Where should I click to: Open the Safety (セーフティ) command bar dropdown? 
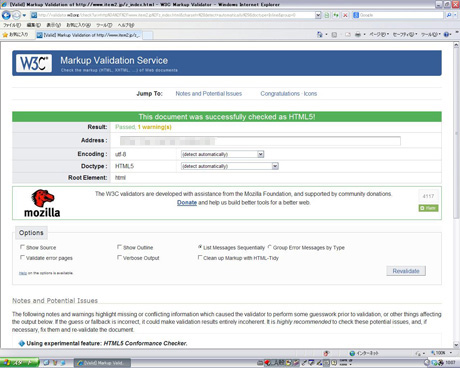click(405, 35)
